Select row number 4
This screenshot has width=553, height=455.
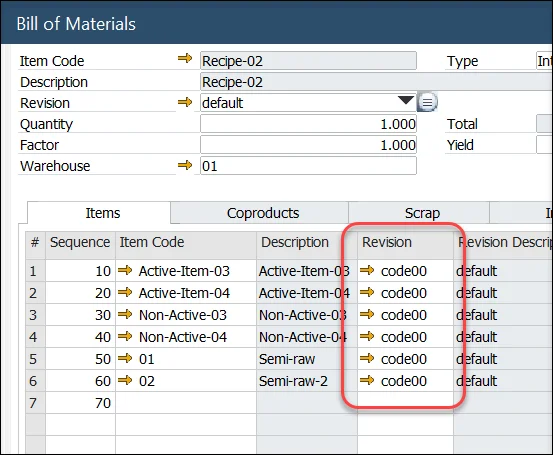click(35, 337)
